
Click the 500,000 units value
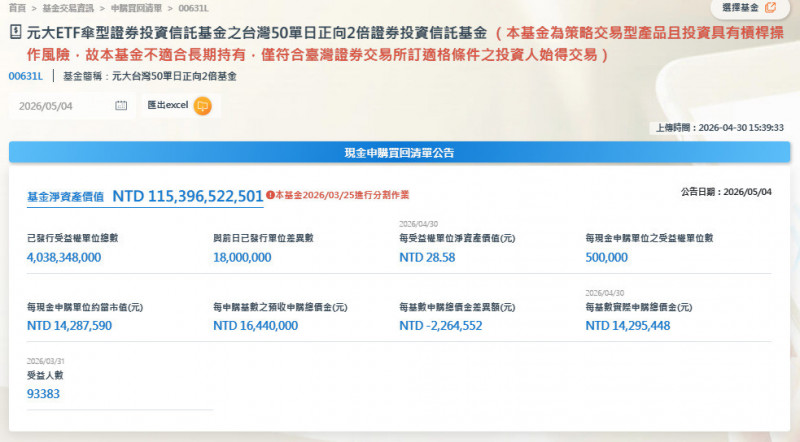607,257
